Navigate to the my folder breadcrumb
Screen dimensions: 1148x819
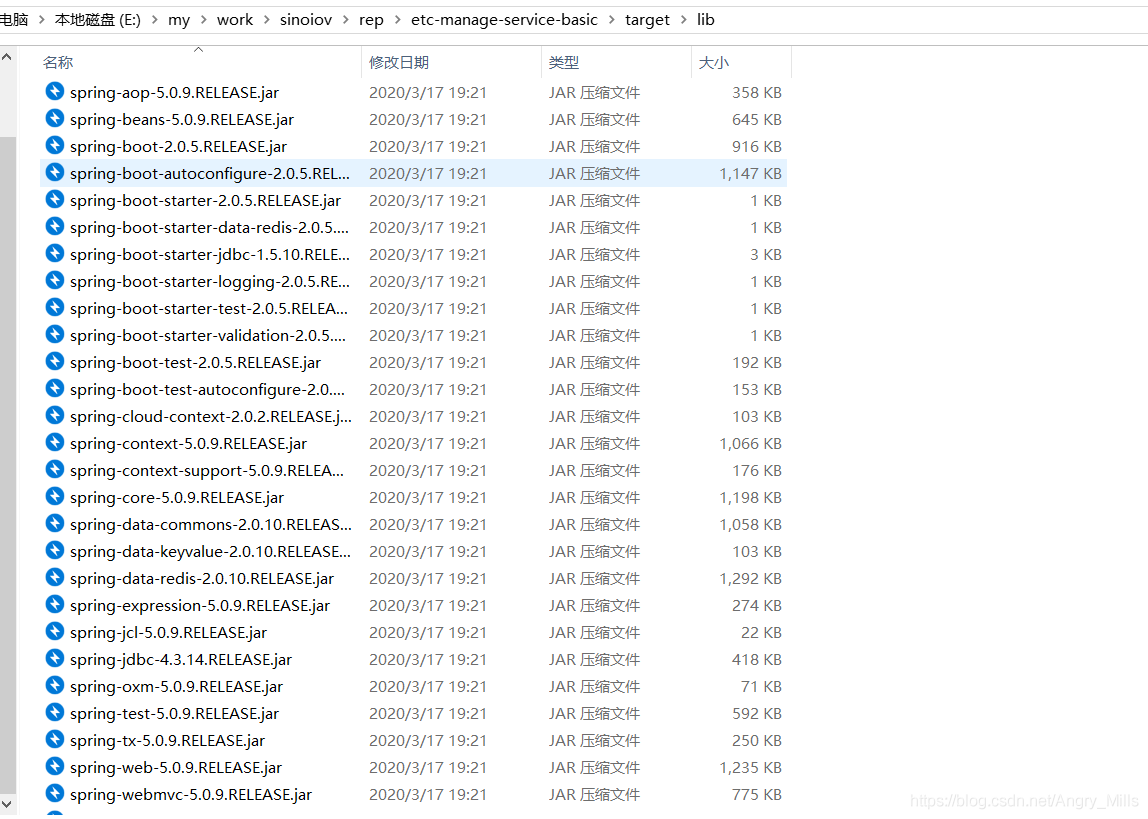tap(179, 20)
